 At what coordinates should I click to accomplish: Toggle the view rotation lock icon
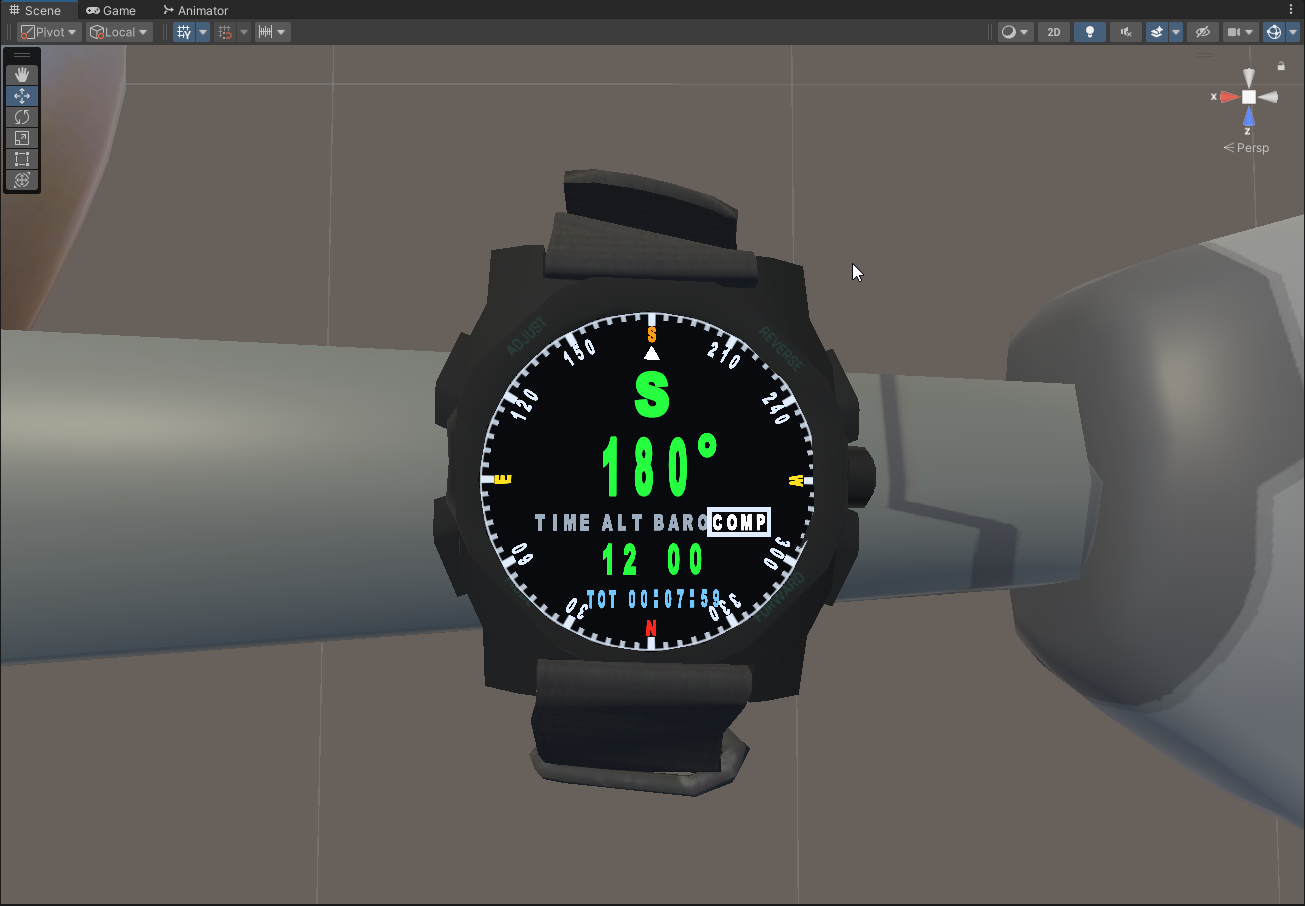coord(1281,66)
